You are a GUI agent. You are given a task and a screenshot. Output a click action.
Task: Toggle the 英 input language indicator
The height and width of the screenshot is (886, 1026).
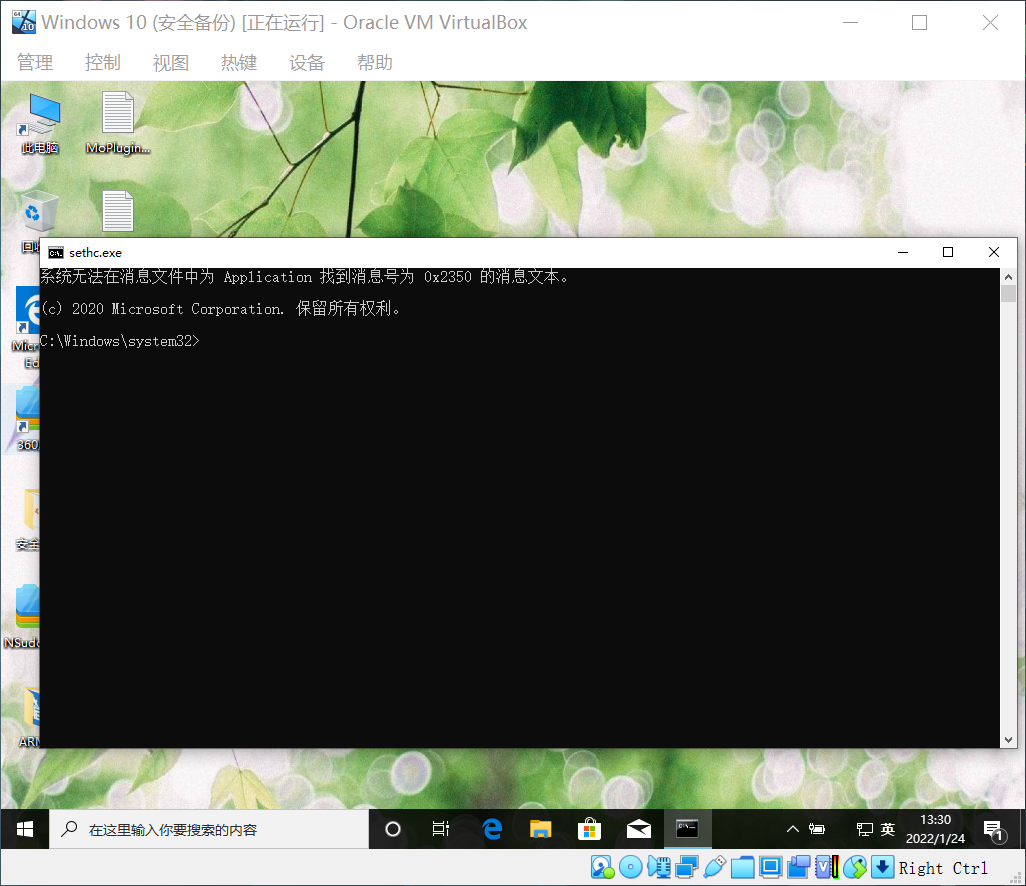[887, 829]
